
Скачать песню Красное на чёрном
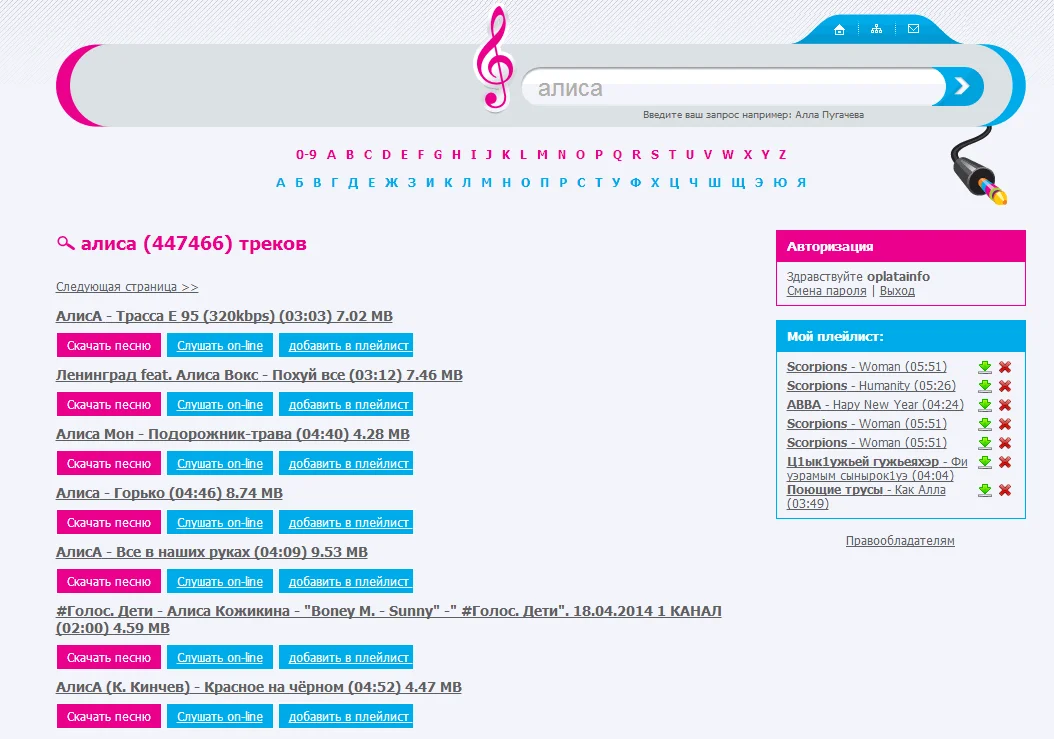click(109, 717)
